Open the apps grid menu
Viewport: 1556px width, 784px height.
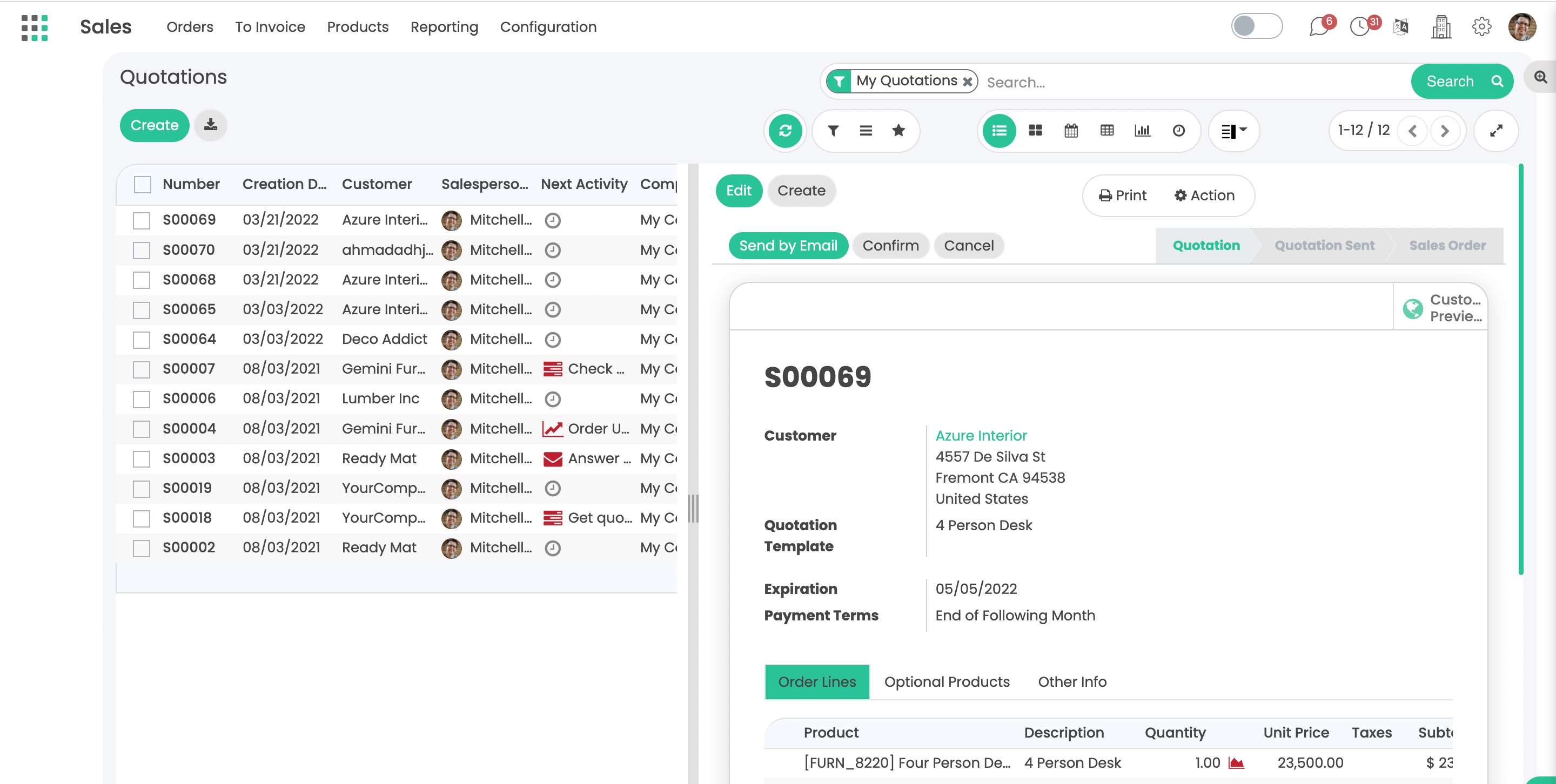click(35, 27)
